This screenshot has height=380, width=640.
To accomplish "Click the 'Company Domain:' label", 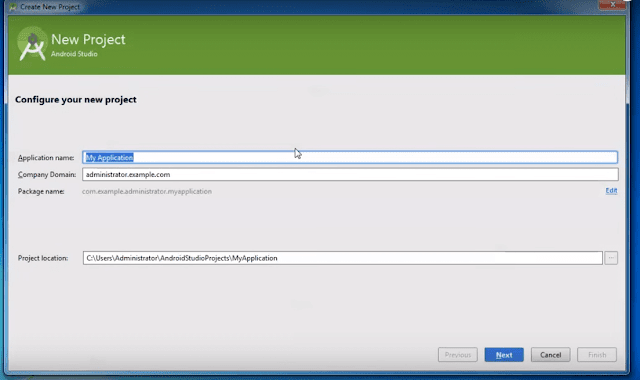I will [x=47, y=175].
